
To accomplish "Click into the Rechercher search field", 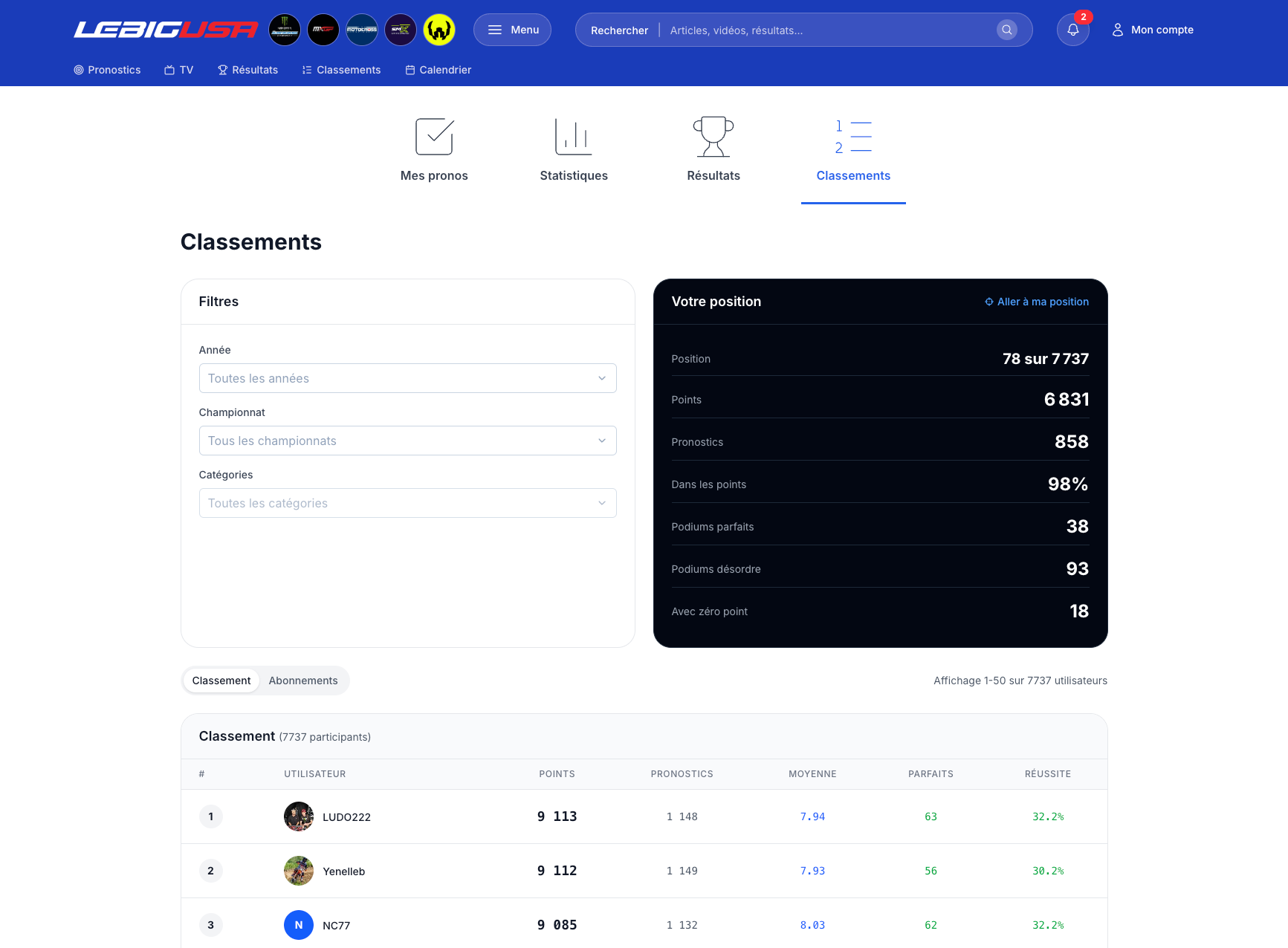I will pyautogui.click(x=825, y=30).
